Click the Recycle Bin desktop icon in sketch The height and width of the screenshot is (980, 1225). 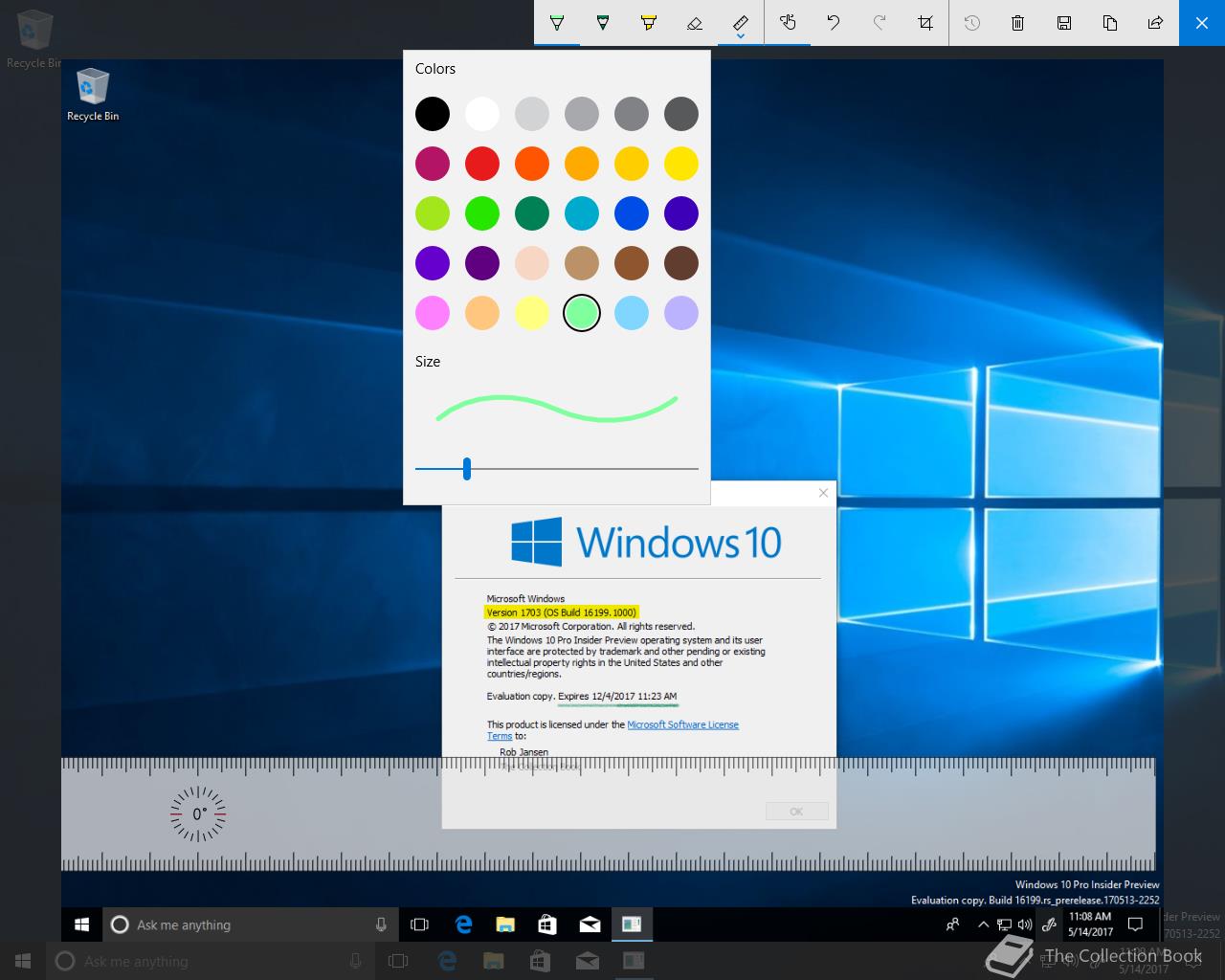point(93,95)
